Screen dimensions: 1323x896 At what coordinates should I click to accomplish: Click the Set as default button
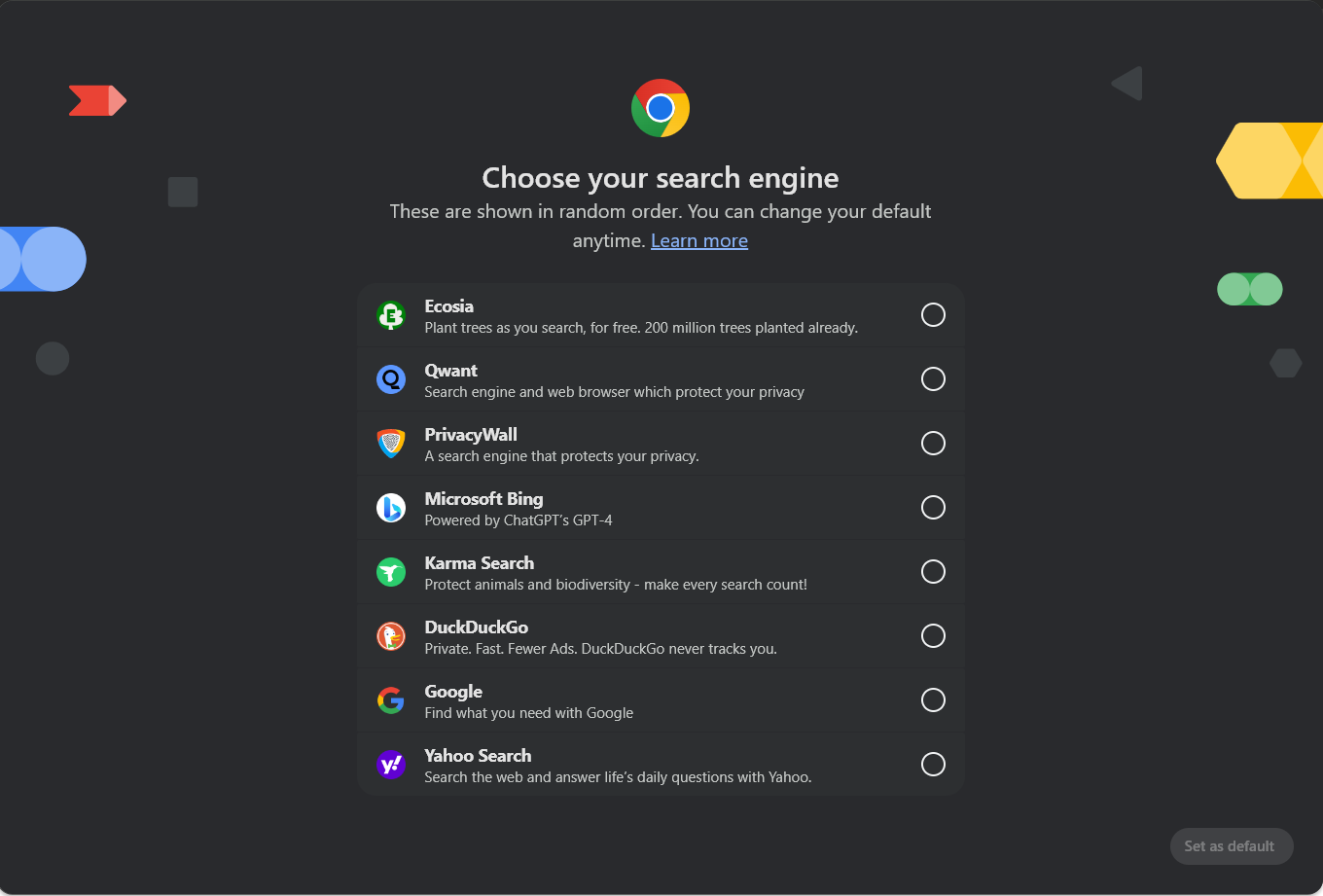pyautogui.click(x=1232, y=846)
